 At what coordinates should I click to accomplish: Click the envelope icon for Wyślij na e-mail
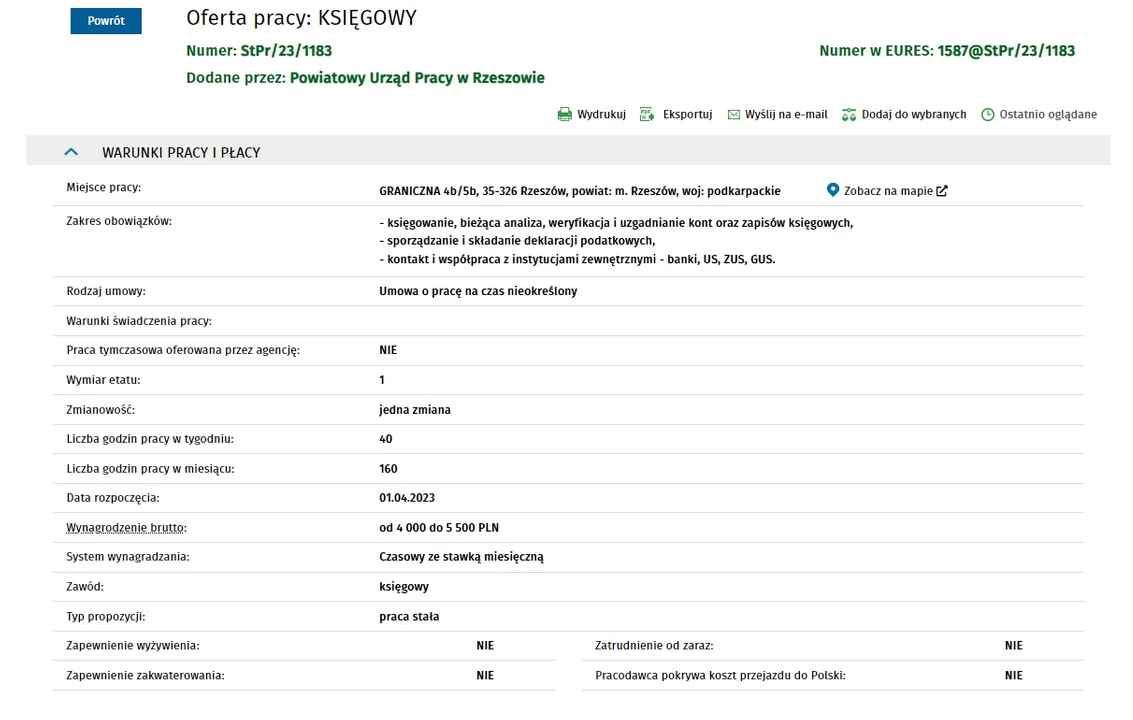[x=733, y=114]
